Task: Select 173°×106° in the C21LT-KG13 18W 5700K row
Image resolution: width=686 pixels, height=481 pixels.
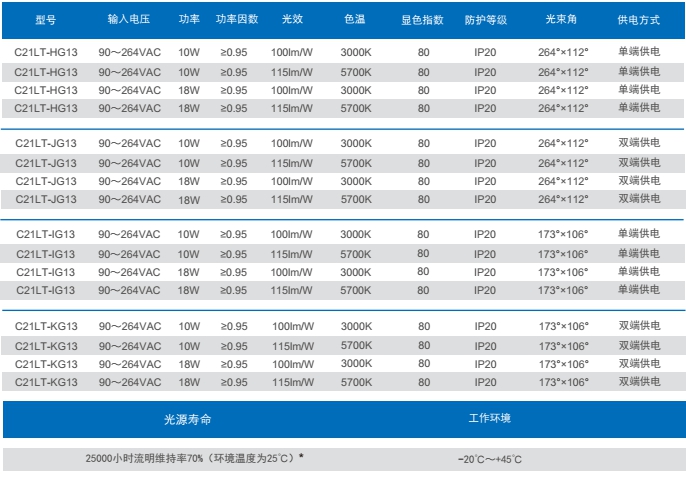Action: pyautogui.click(x=564, y=383)
